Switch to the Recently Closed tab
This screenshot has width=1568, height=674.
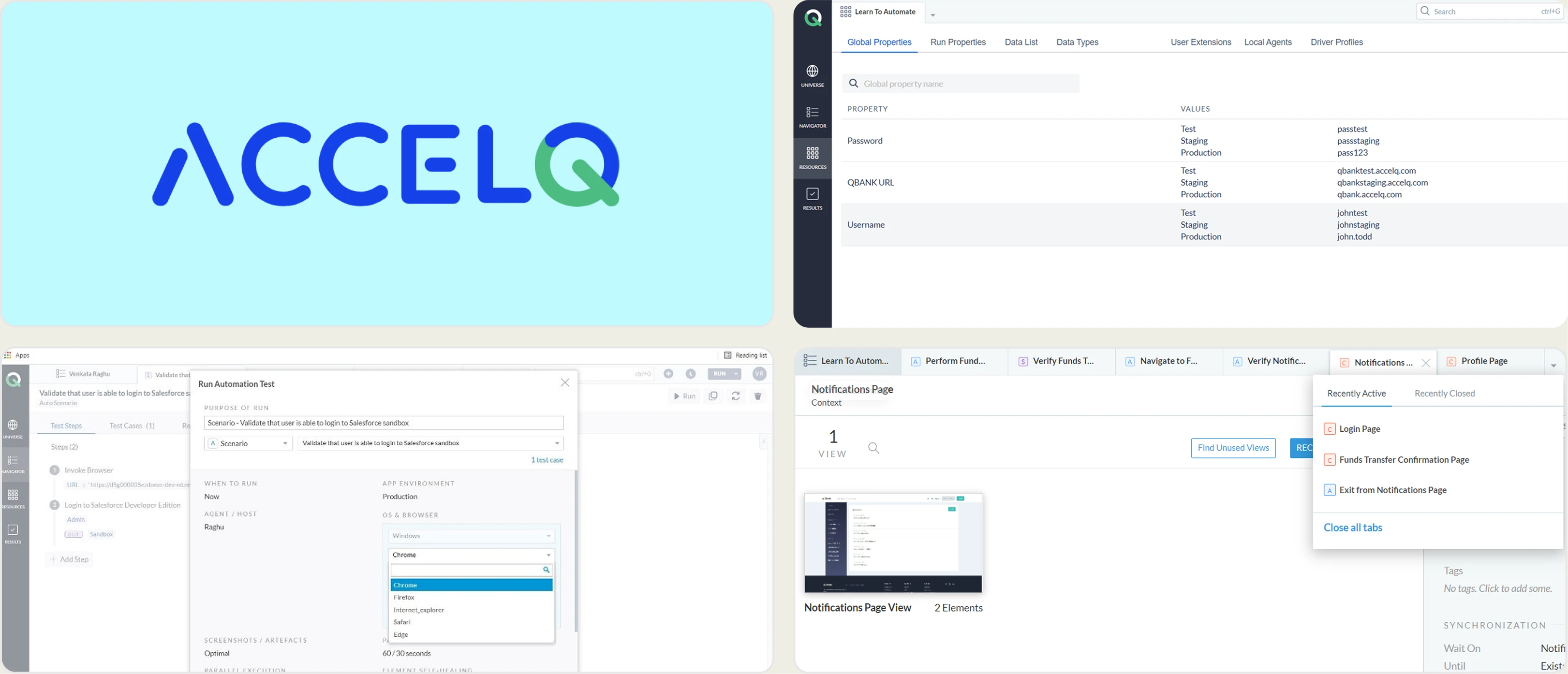[x=1445, y=394]
